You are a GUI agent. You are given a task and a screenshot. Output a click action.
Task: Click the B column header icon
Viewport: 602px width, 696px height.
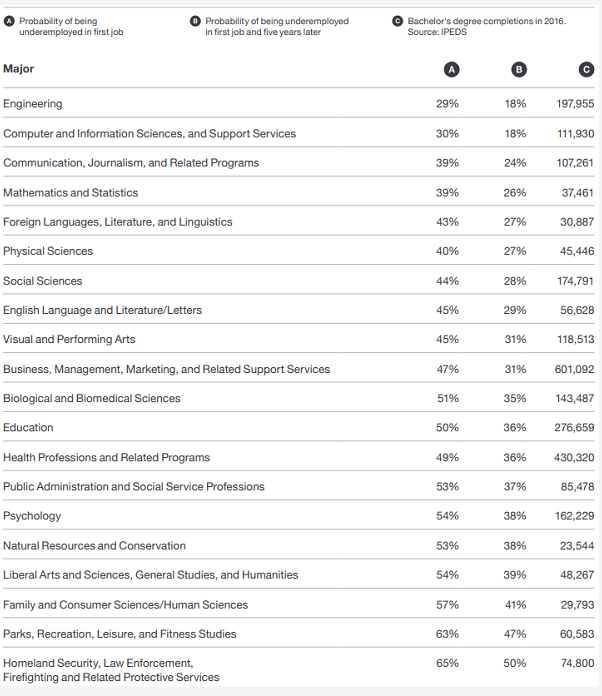coord(519,69)
